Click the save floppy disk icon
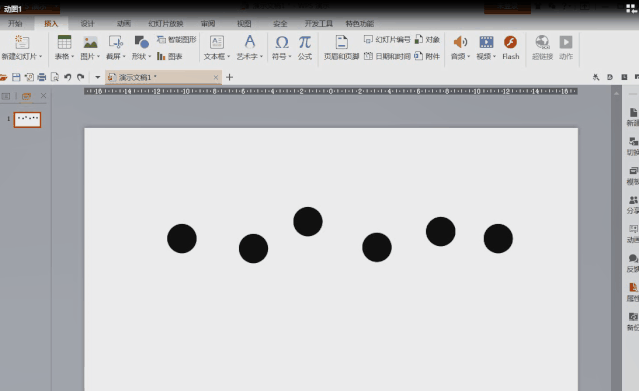Screen dimensions: 639x391 point(16,77)
